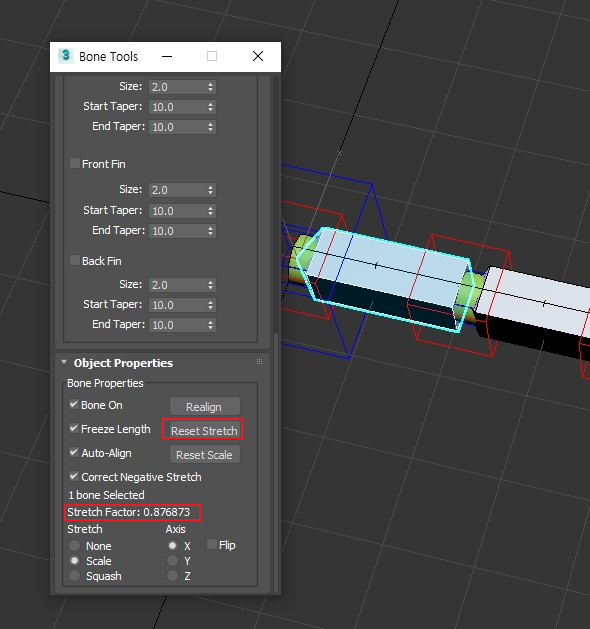Enable the Front Fin checkbox

[74, 163]
